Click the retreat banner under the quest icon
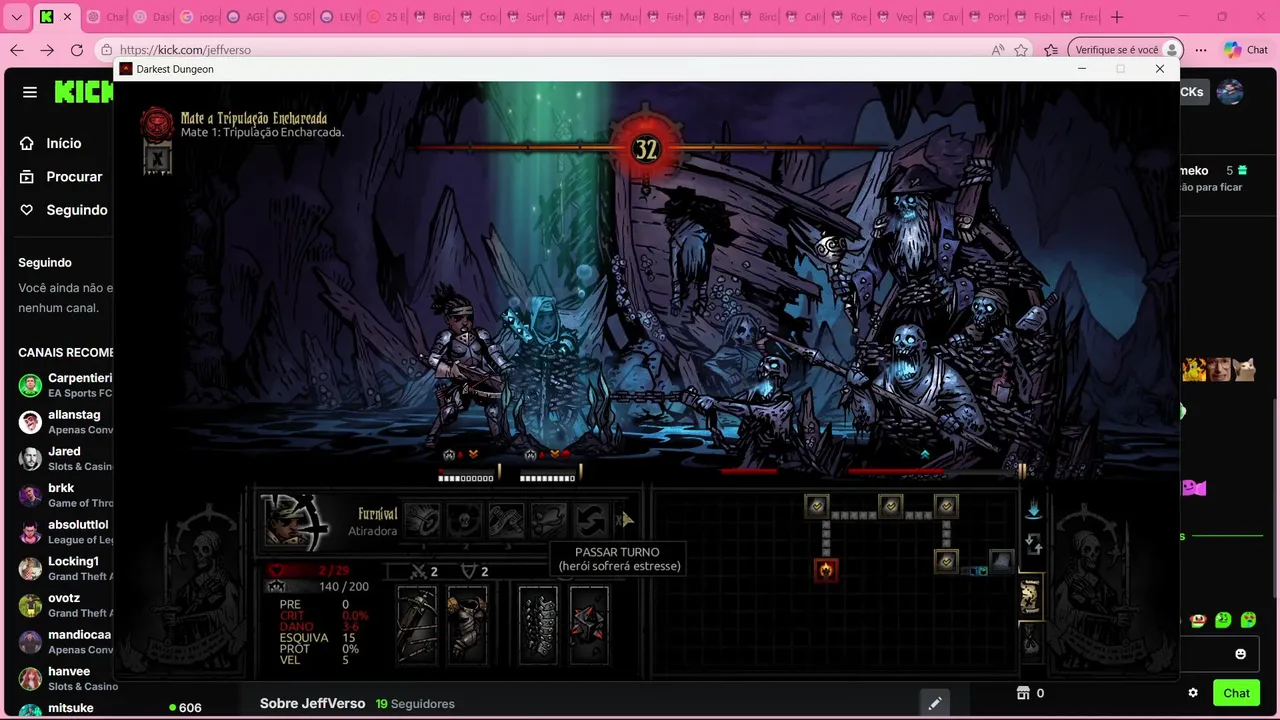This screenshot has height=720, width=1280. [x=157, y=158]
